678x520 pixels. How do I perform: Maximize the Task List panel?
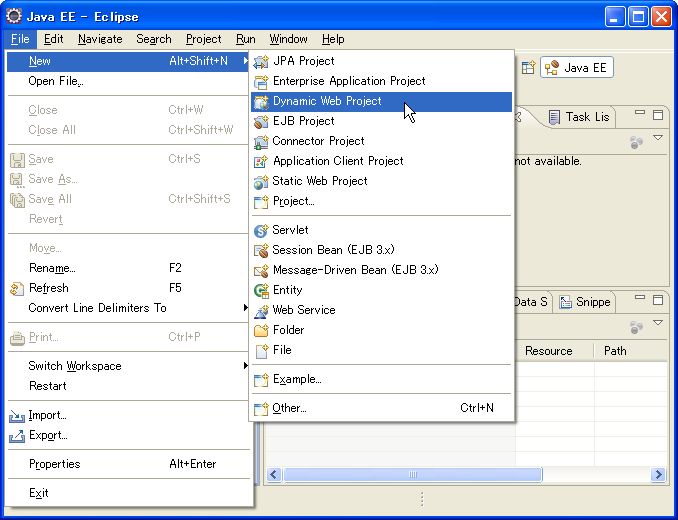coord(657,114)
